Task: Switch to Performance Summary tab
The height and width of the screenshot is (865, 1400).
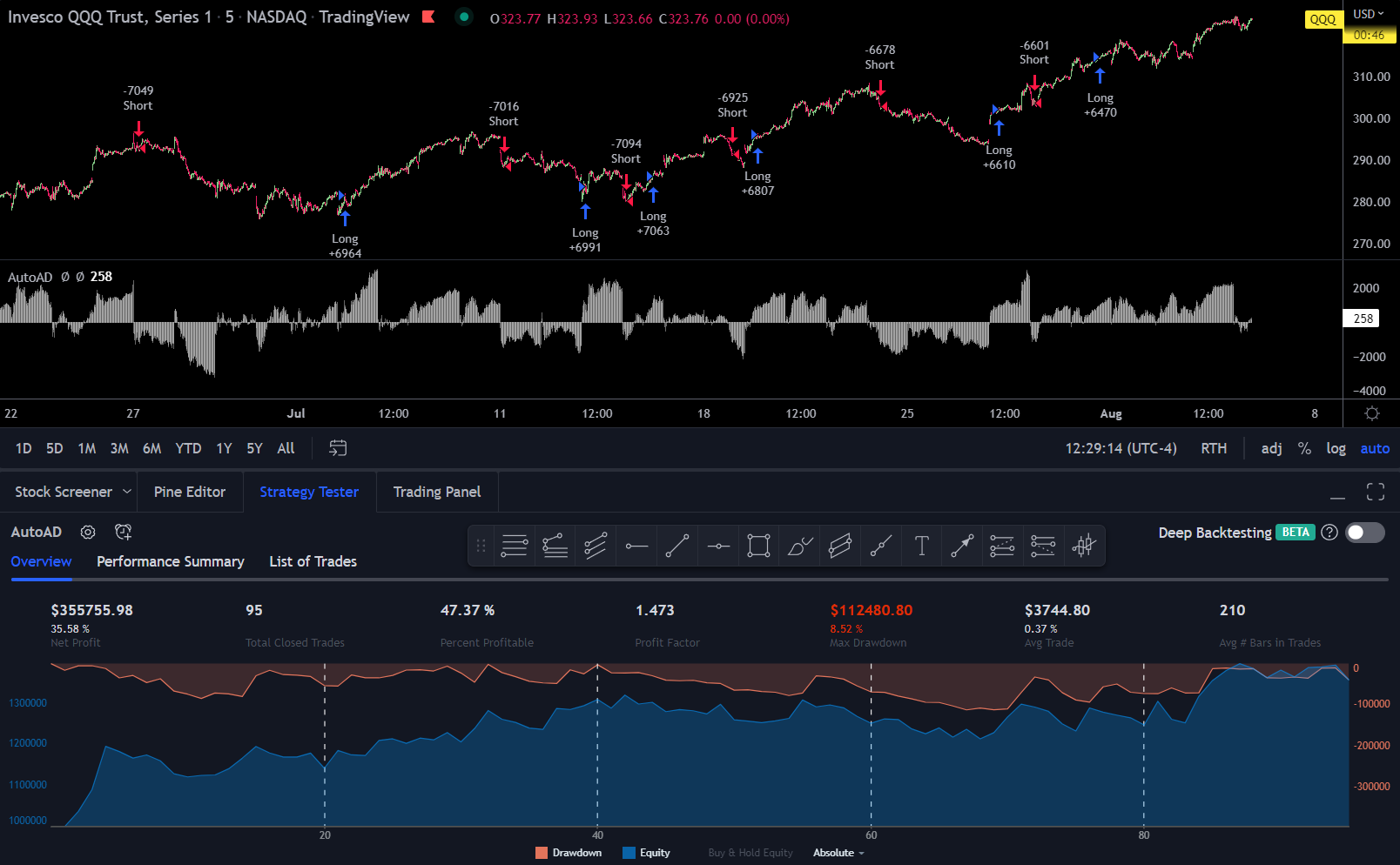Action: (171, 561)
